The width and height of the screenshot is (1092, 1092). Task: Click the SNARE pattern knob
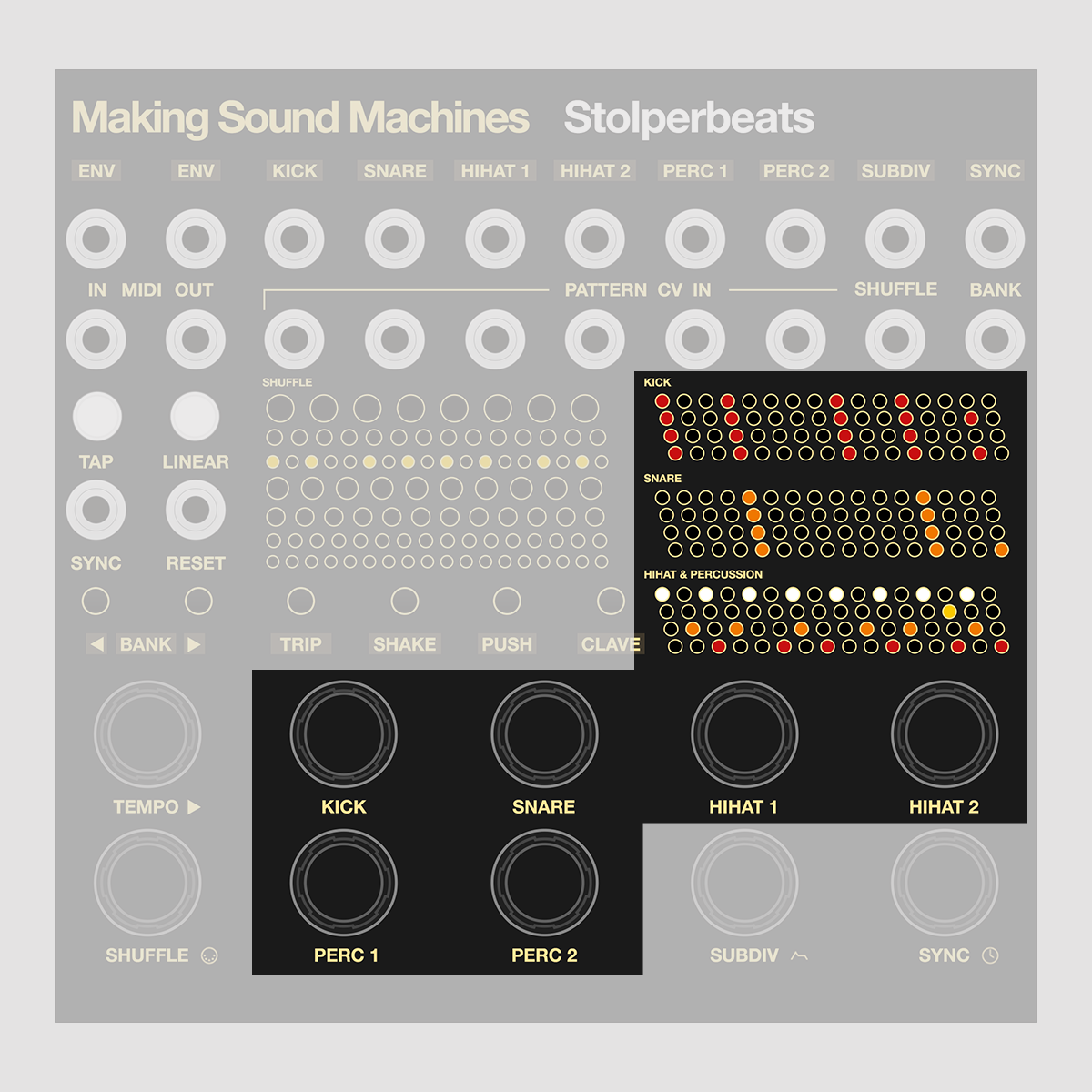pos(544,733)
